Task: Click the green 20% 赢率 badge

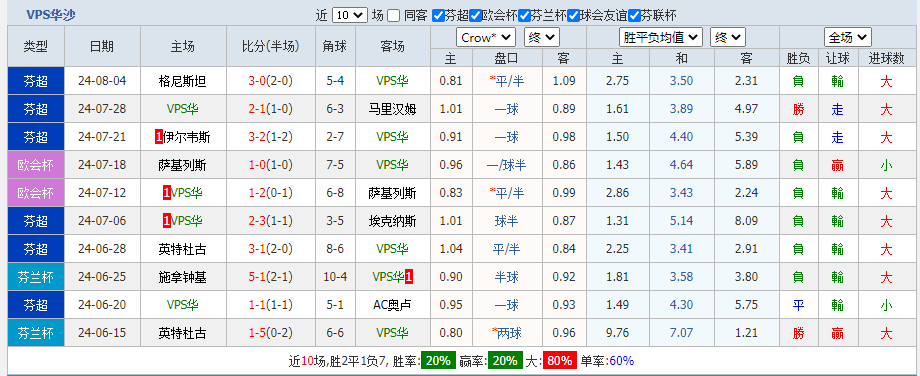Action: tap(505, 361)
